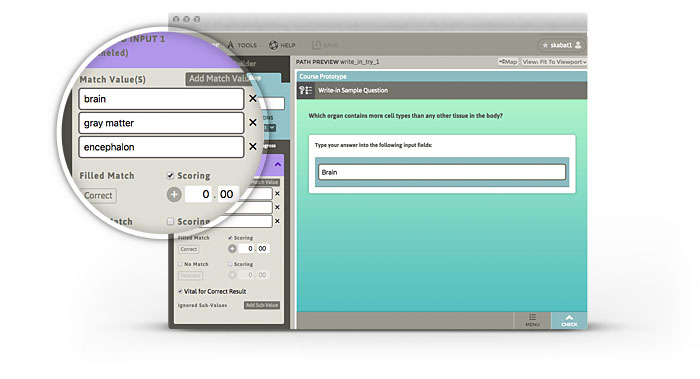Click the Add Sub-Value button
This screenshot has height=379, width=700.
262,305
